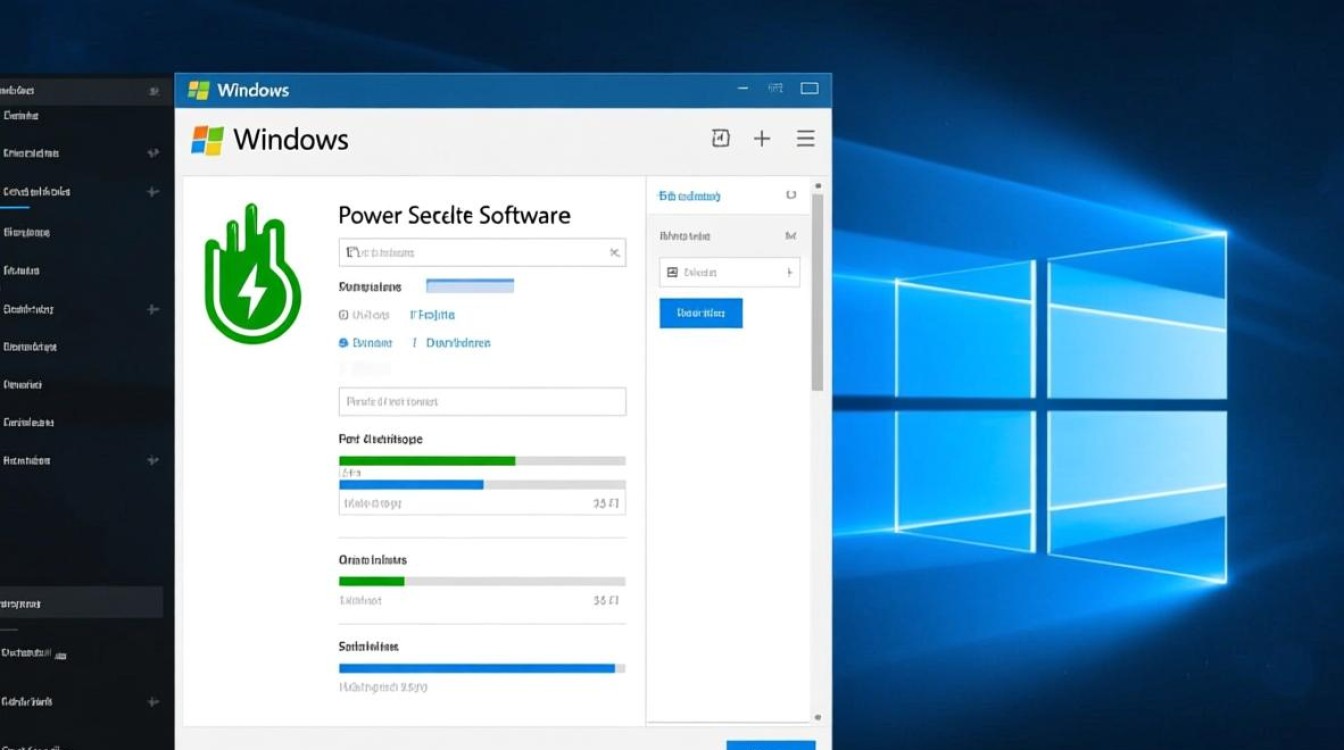This screenshot has height=750, width=1344.
Task: Click the image icon in right panel field
Action: [x=672, y=272]
